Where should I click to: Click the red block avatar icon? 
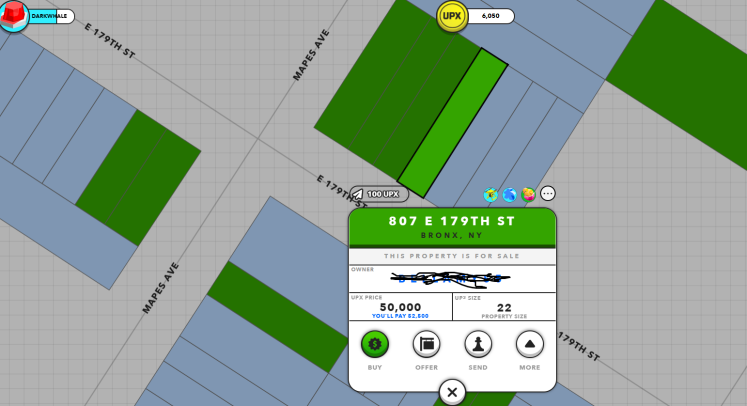[x=14, y=16]
